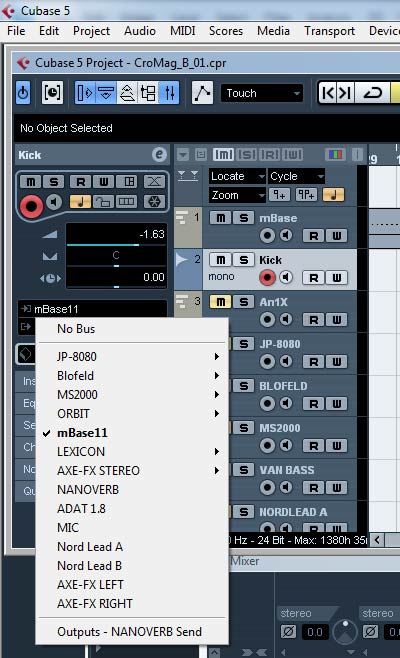Click the mBase11 input routing field
400x658 pixels.
point(92,309)
